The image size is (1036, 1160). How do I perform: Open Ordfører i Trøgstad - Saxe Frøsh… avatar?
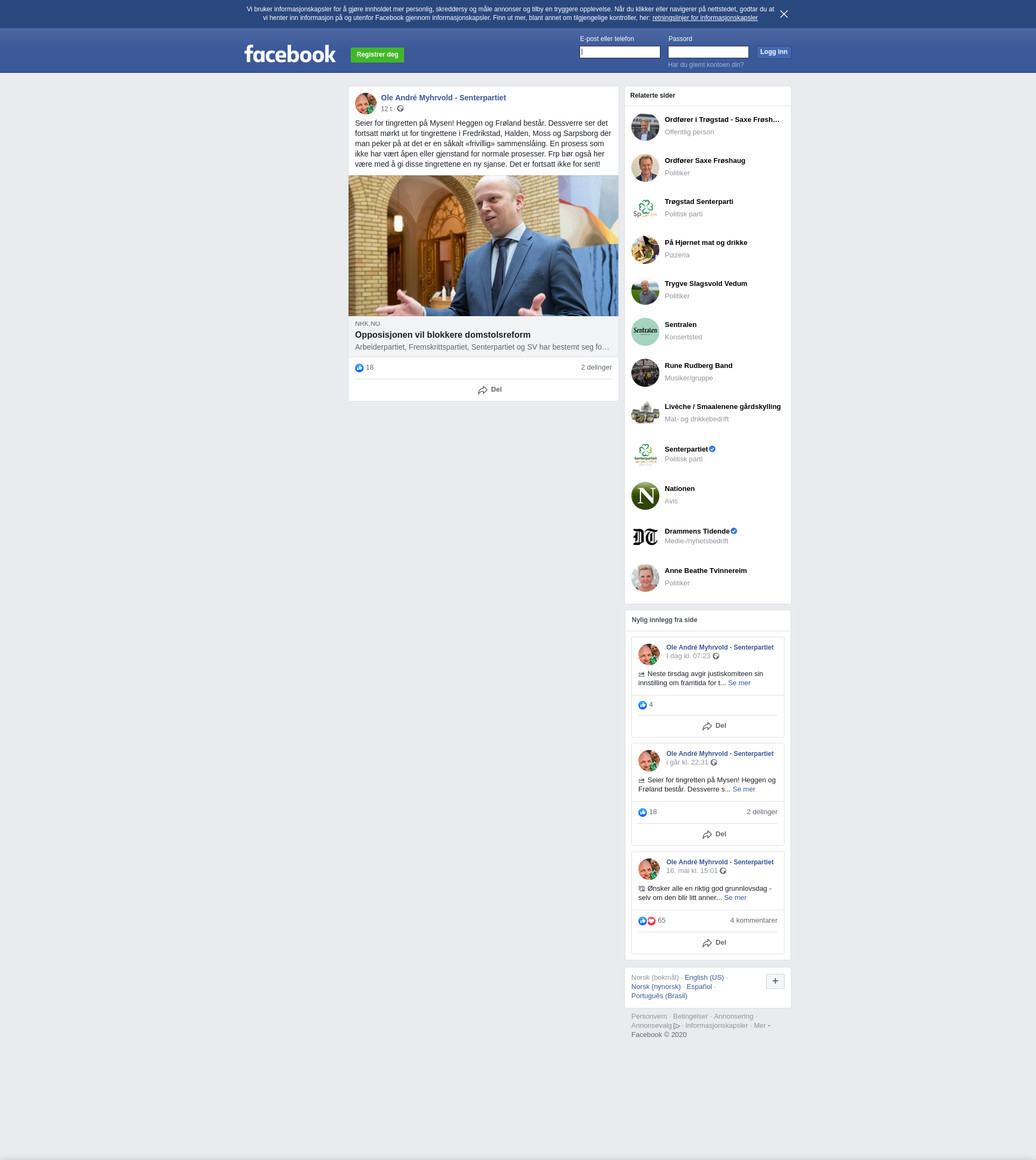pos(645,127)
